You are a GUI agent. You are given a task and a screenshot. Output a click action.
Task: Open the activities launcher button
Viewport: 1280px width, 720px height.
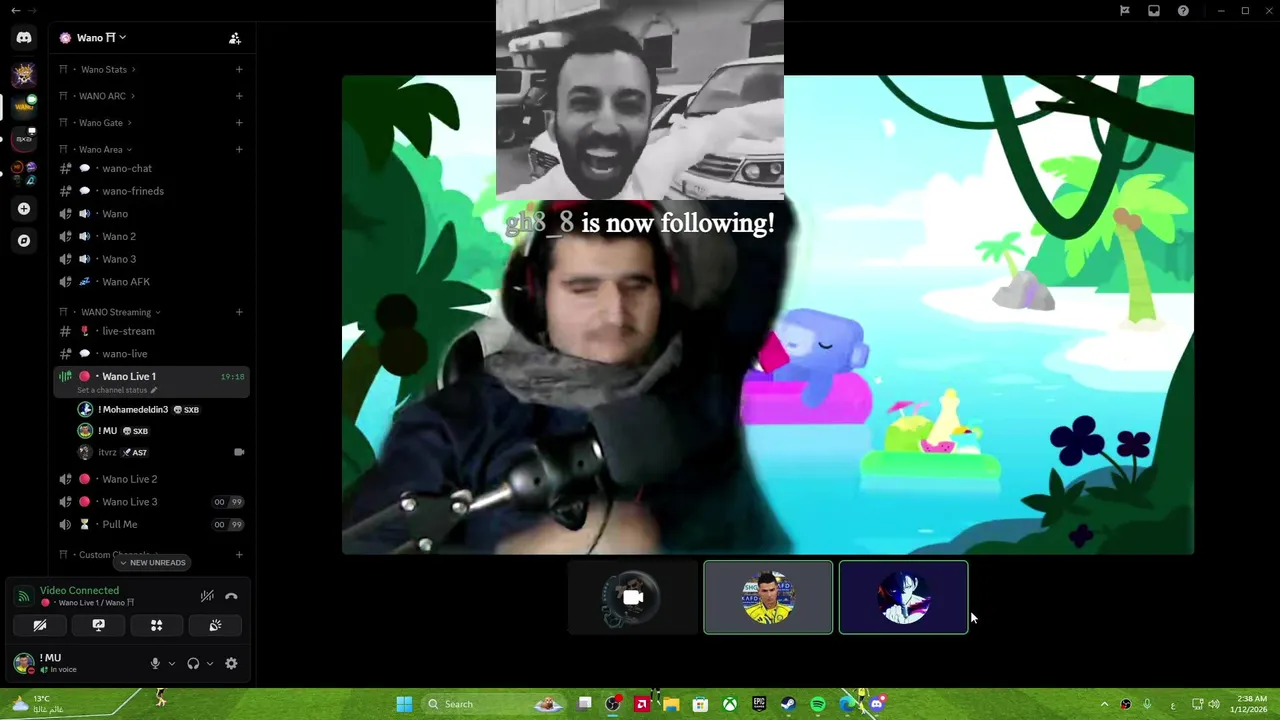point(157,625)
